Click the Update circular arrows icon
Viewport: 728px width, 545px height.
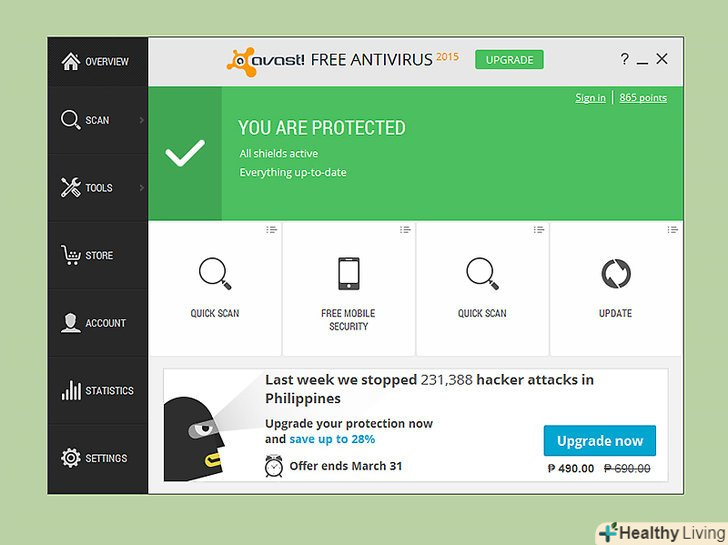tap(616, 273)
